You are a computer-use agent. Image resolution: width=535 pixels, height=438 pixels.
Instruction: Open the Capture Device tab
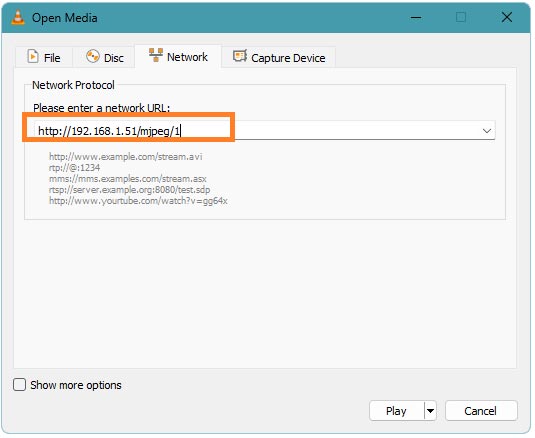pyautogui.click(x=279, y=57)
